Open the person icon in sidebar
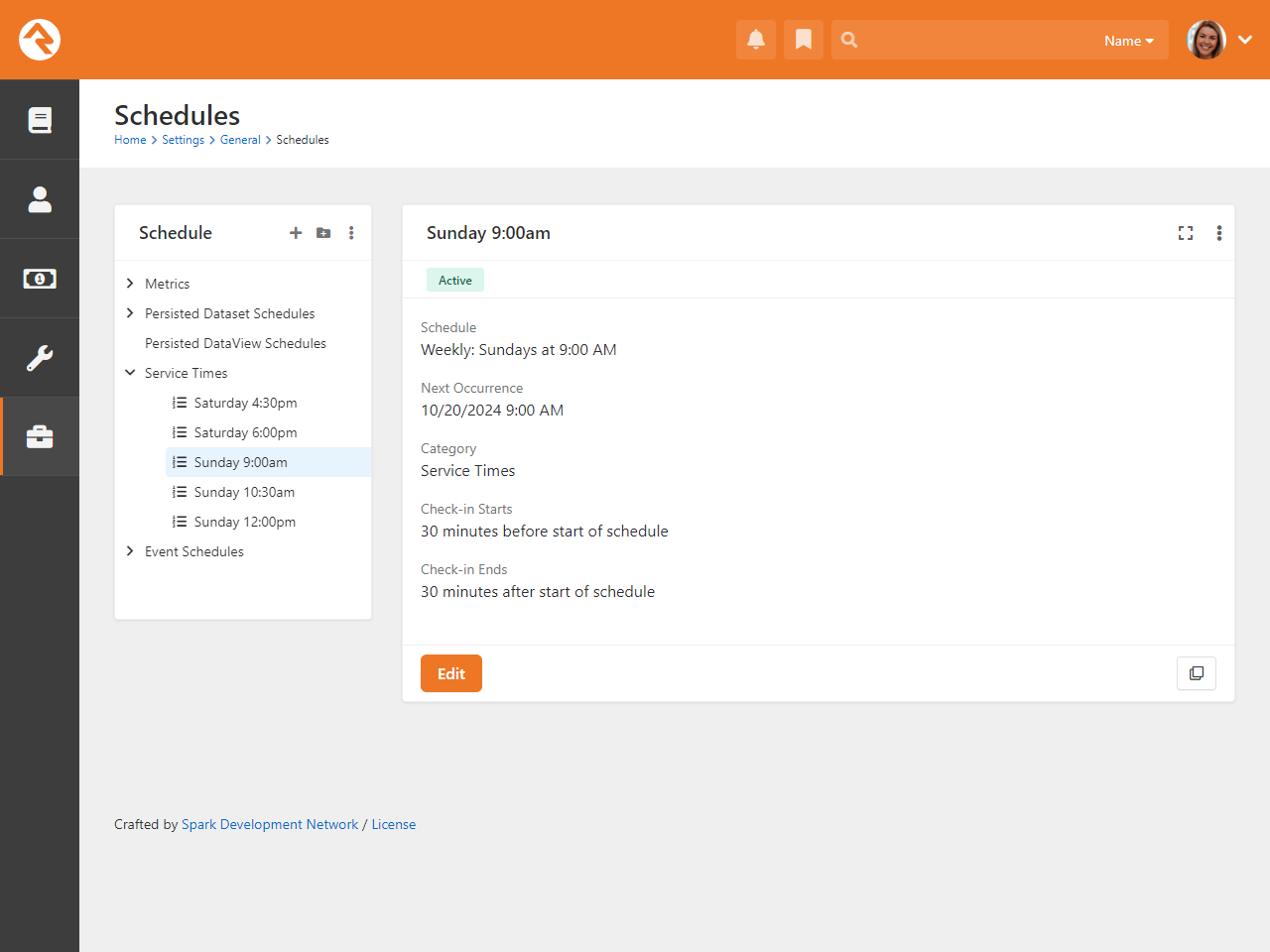This screenshot has height=952, width=1270. click(40, 199)
